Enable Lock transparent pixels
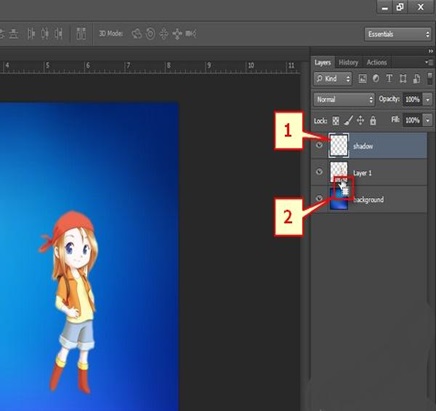Image resolution: width=436 pixels, height=411 pixels. coord(336,121)
